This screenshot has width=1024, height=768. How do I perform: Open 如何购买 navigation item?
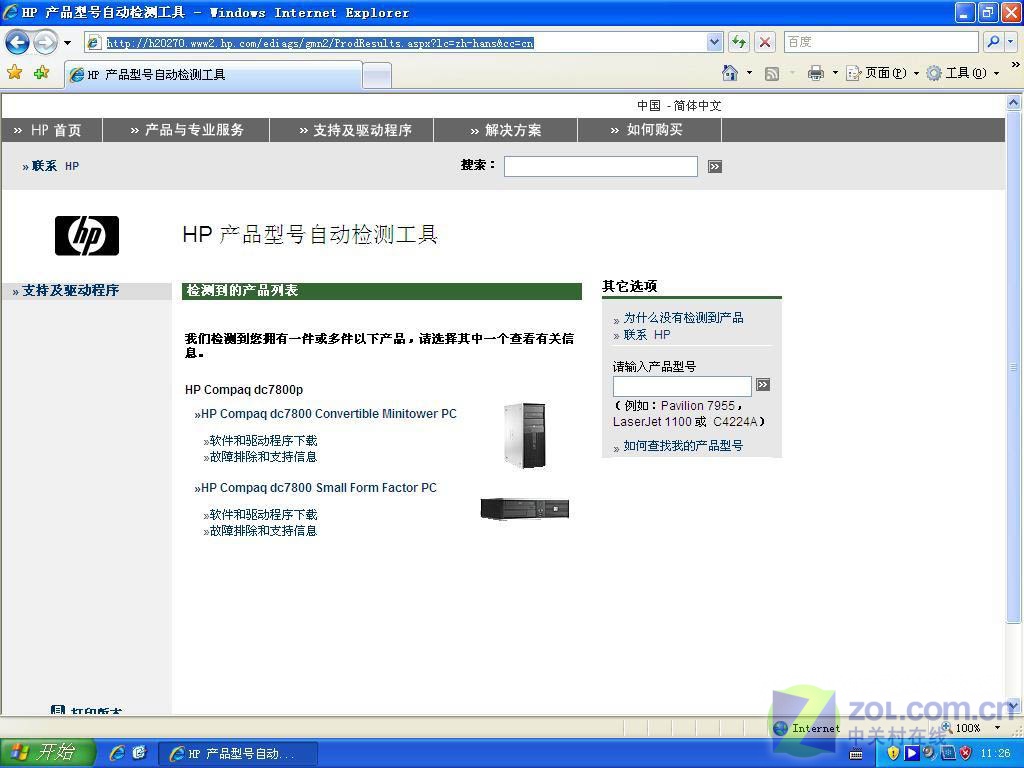pyautogui.click(x=647, y=130)
